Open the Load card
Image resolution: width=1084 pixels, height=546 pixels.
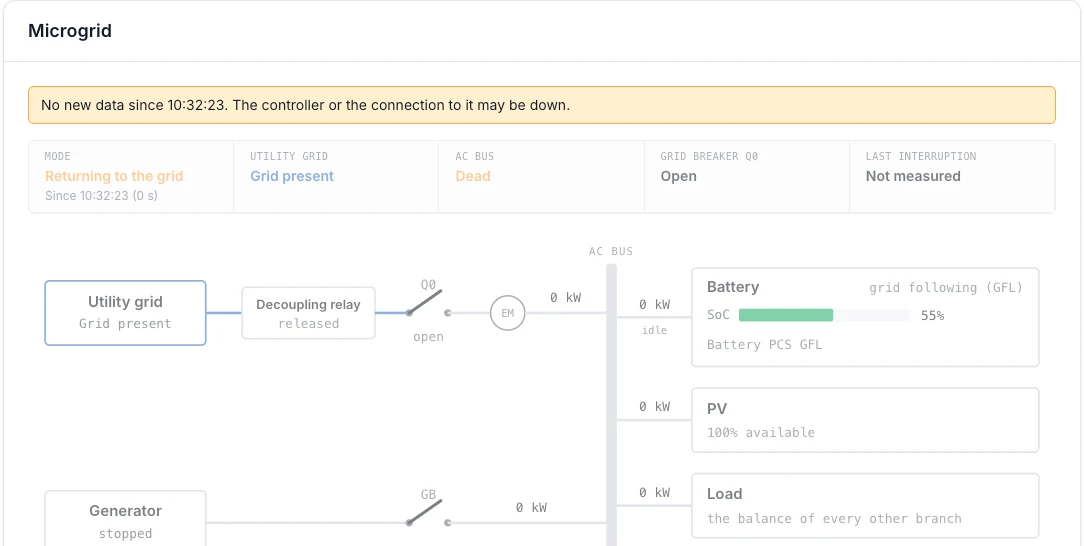coord(865,506)
